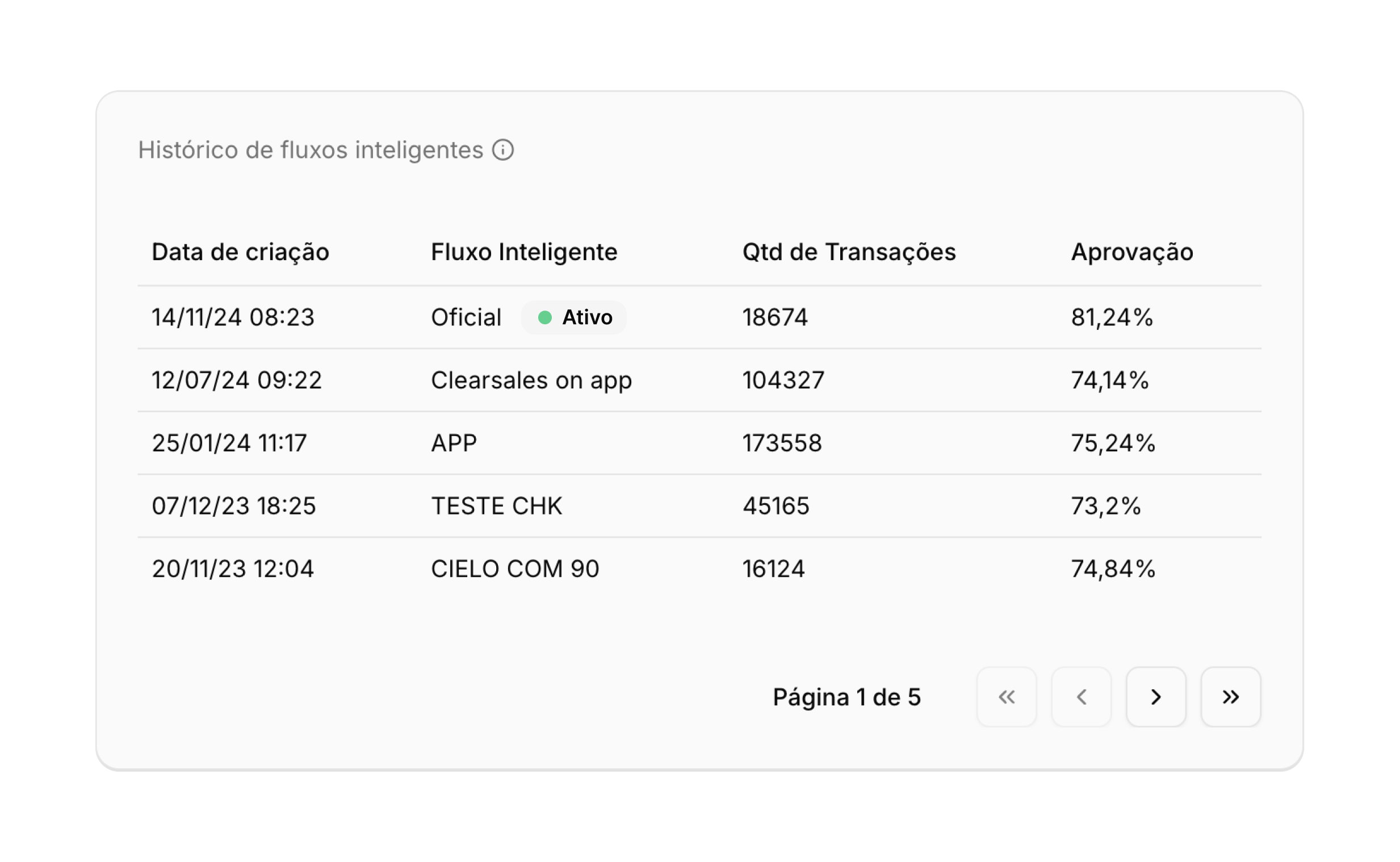Viewport: 1400px width, 862px height.
Task: Click transaction count 104327
Action: click(x=783, y=380)
